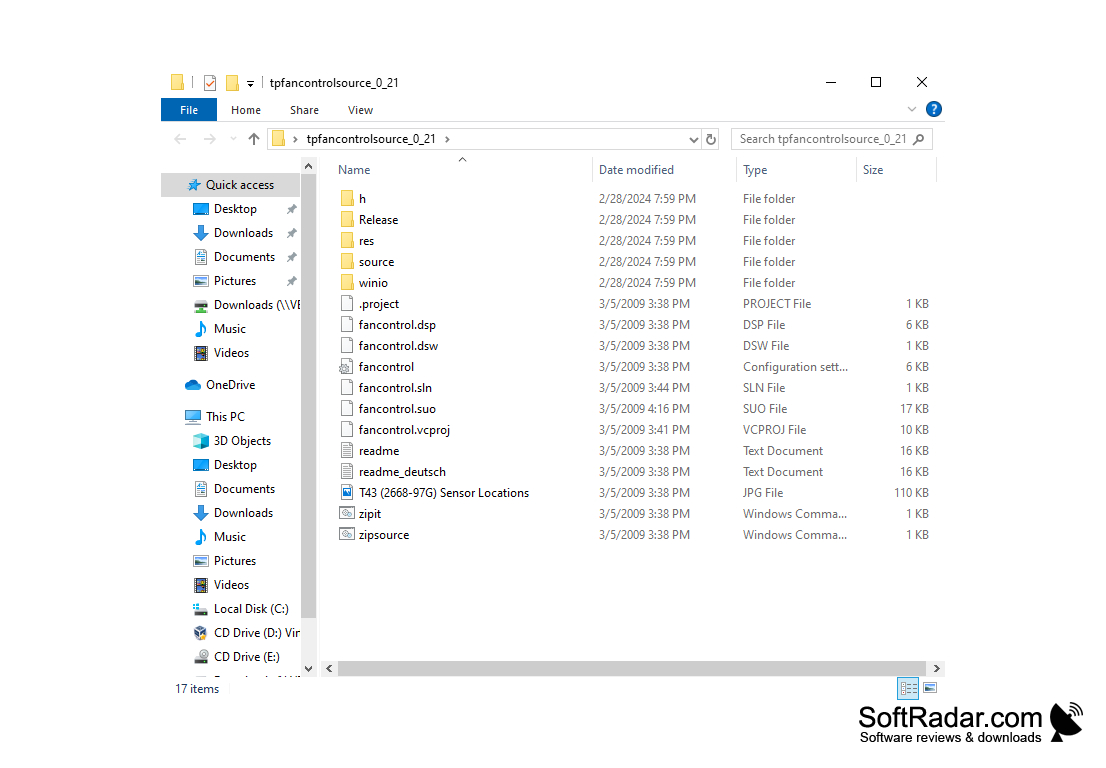
Task: Sort files by the Name column header
Action: point(353,169)
